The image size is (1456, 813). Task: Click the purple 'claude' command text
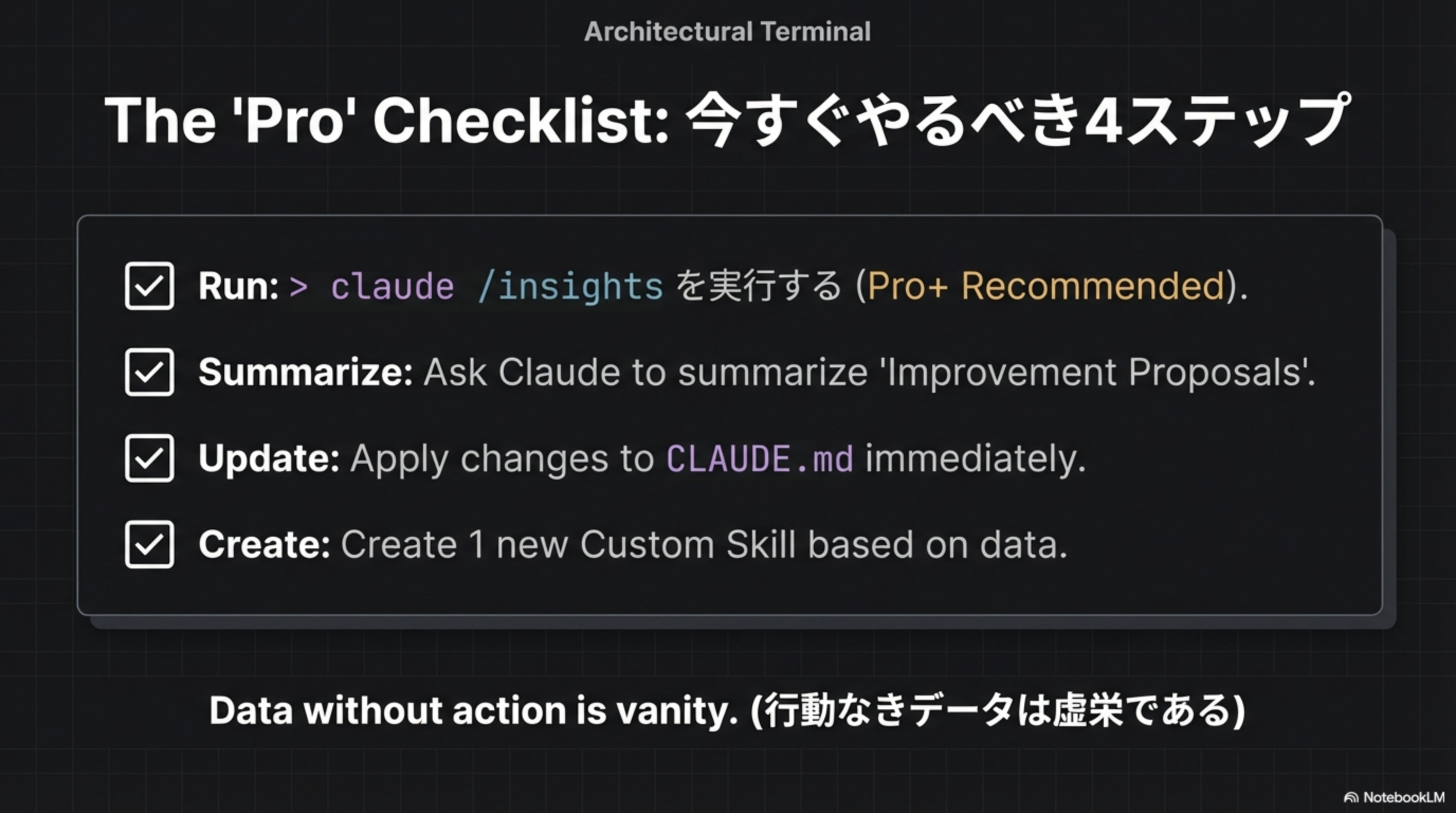[x=392, y=286]
